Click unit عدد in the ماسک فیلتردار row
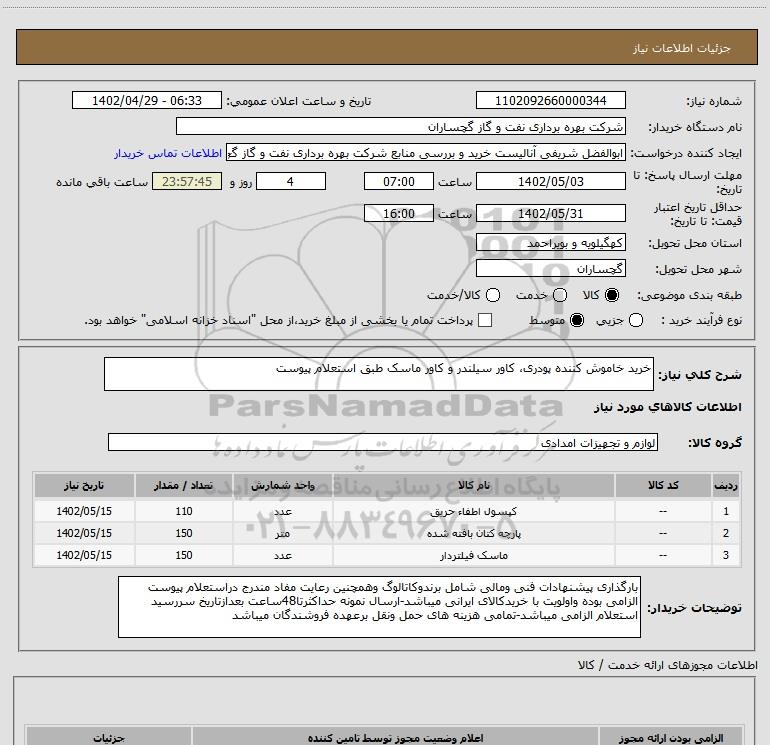Viewport: 770px width, 745px height. 282,555
